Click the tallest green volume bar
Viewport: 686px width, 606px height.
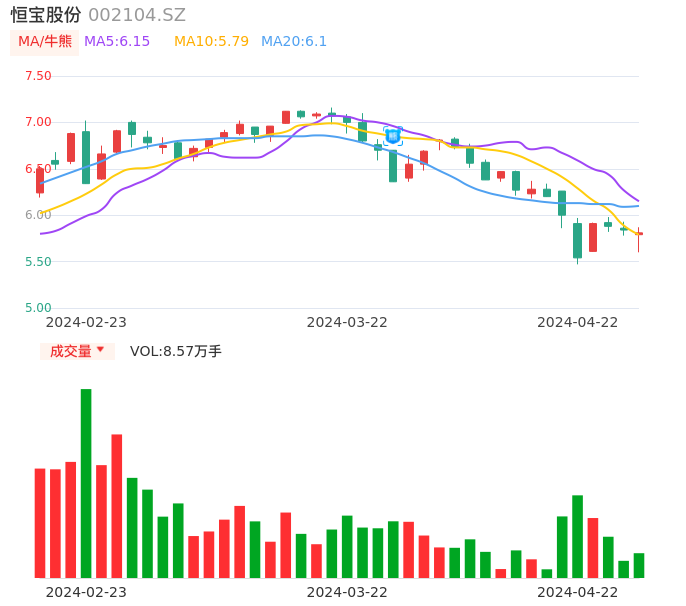pos(86,483)
